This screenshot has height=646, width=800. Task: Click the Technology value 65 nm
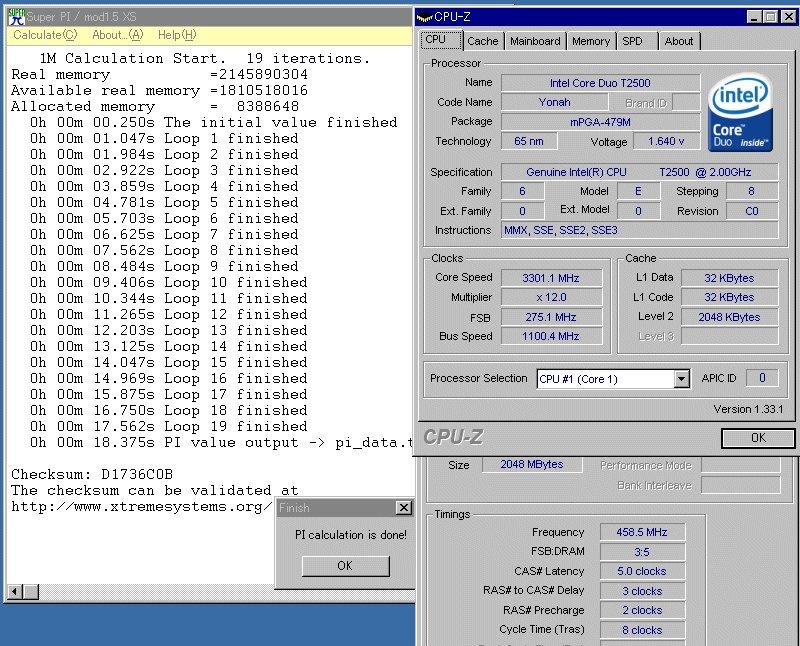click(x=529, y=141)
